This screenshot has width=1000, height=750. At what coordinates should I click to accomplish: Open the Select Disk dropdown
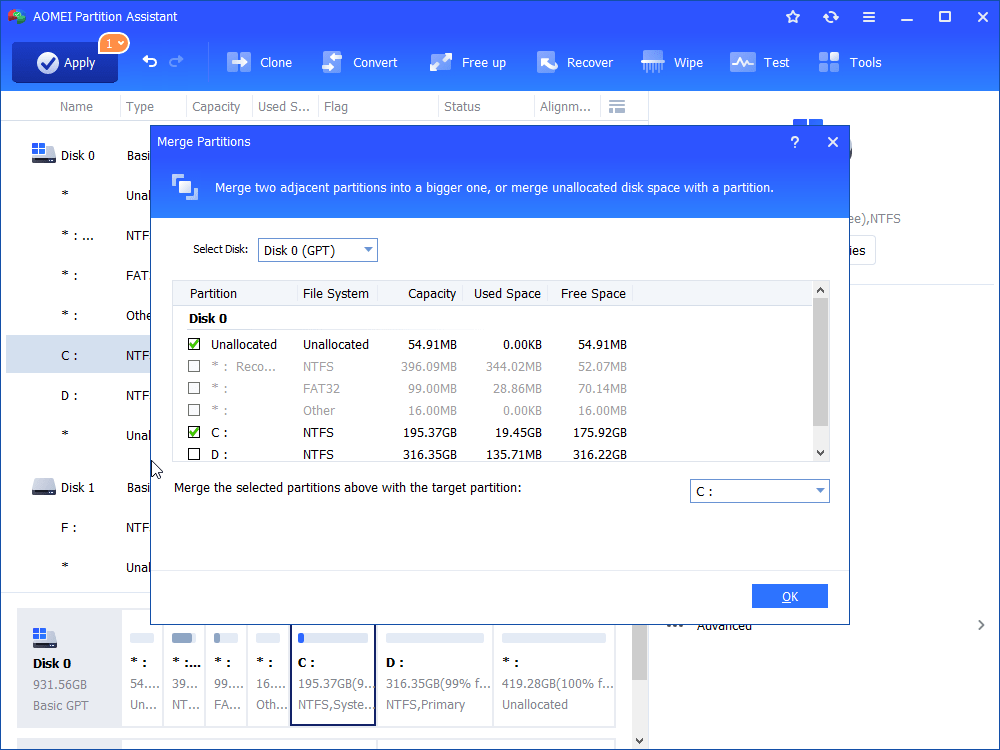(318, 250)
